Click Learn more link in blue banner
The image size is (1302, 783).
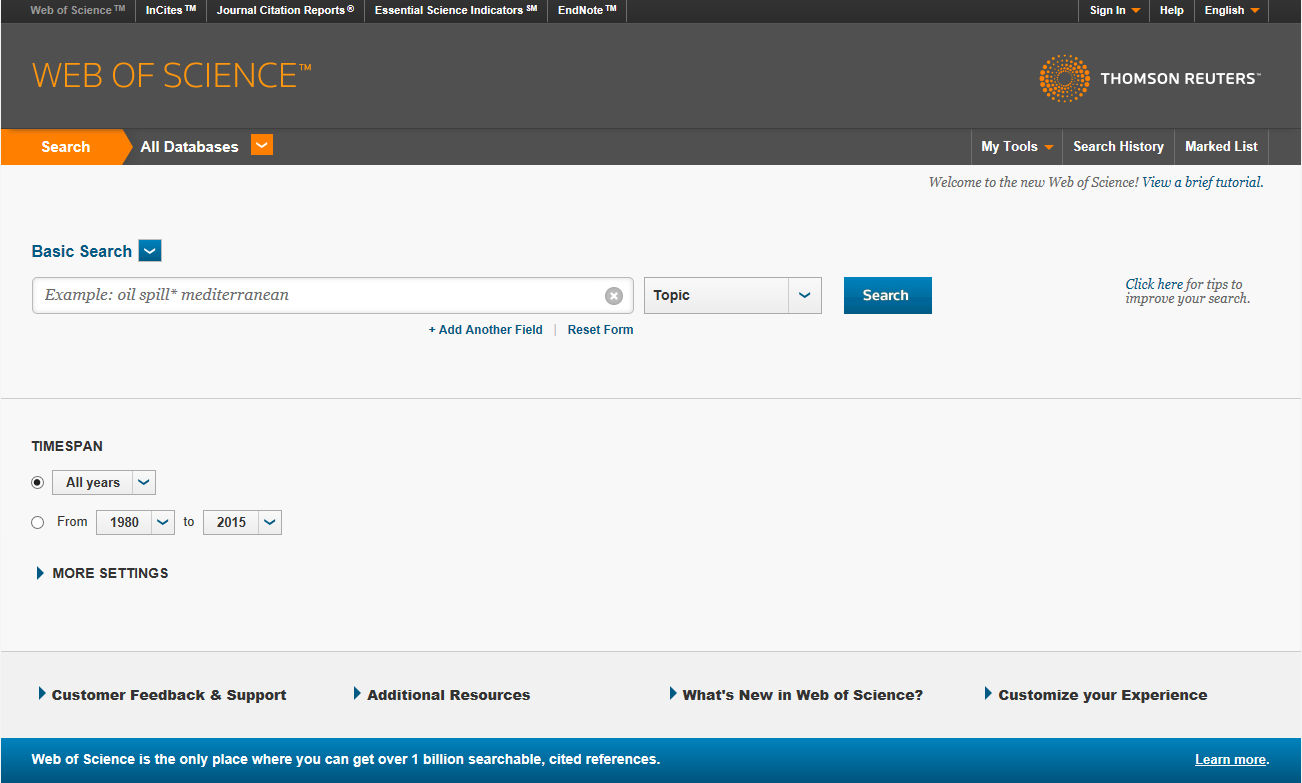(x=1230, y=759)
